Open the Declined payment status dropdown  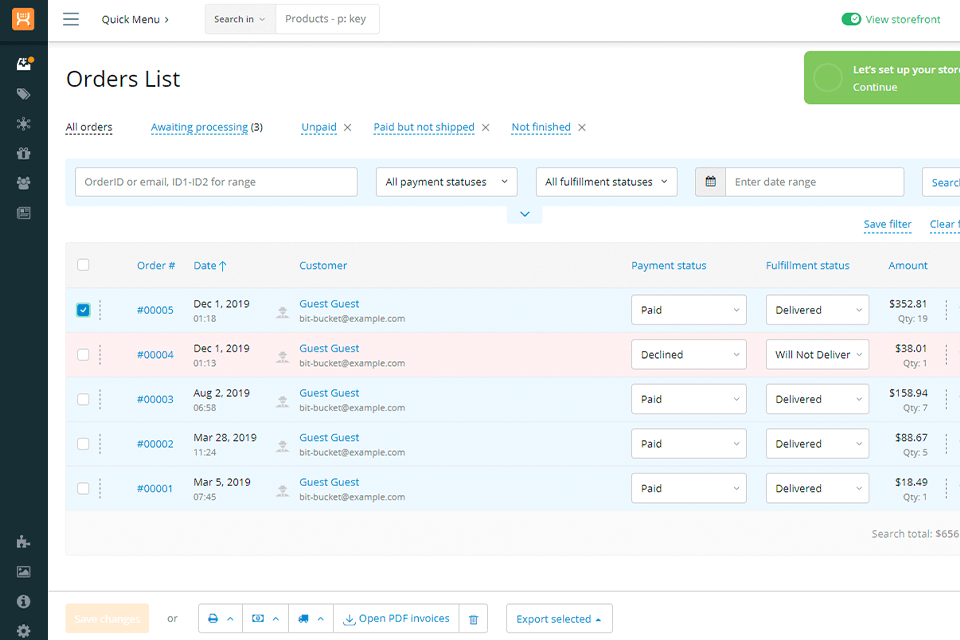[x=689, y=355]
